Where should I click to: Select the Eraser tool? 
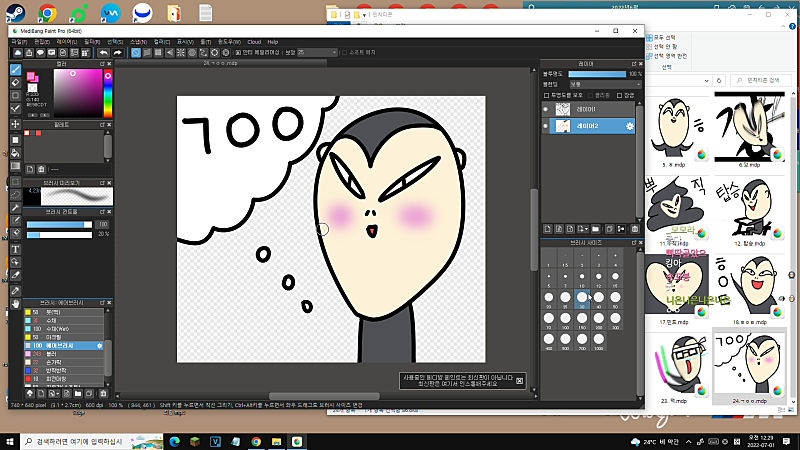[15, 83]
